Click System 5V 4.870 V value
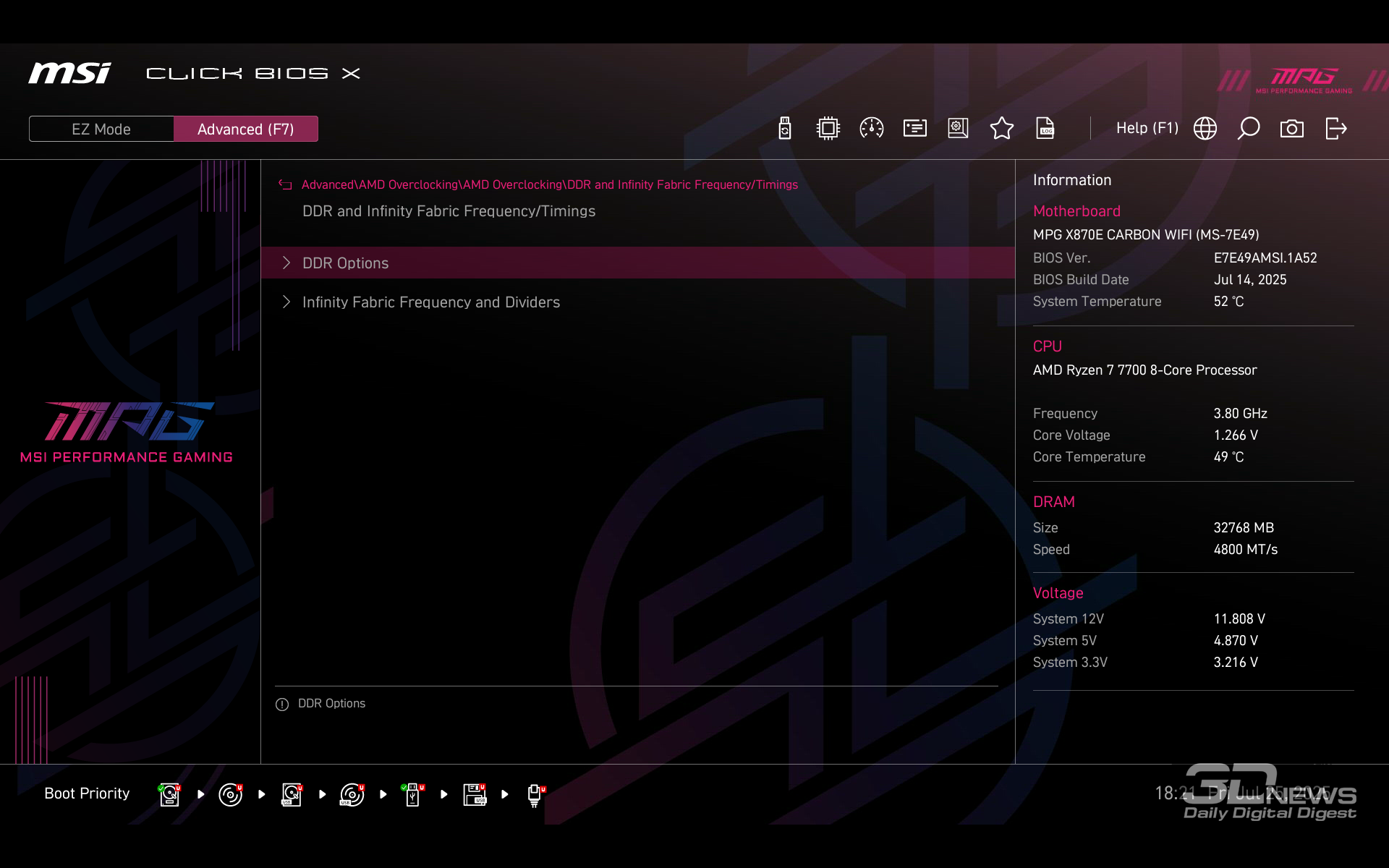The width and height of the screenshot is (1389, 868). [x=1236, y=641]
